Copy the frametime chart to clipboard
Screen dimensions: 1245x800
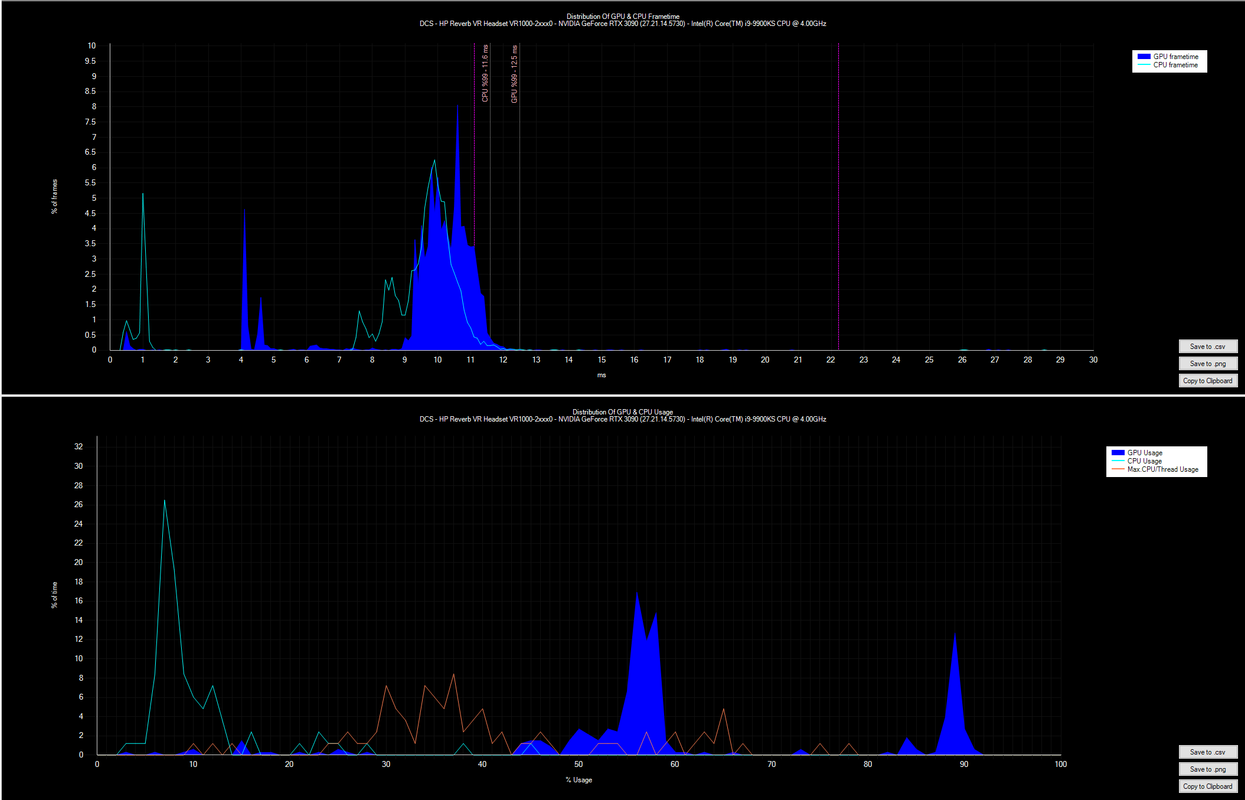(1208, 380)
